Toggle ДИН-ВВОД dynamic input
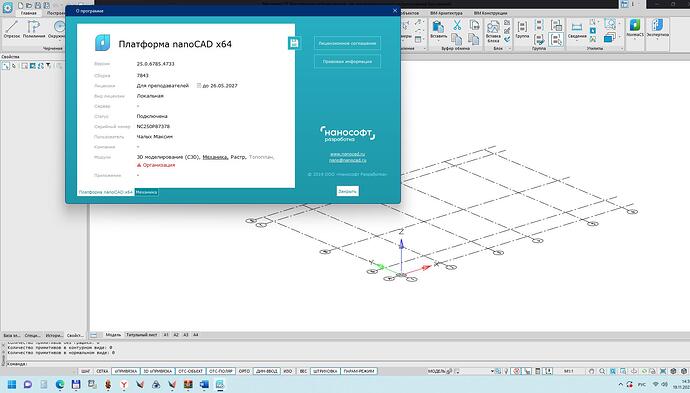The image size is (690, 393). tap(267, 371)
